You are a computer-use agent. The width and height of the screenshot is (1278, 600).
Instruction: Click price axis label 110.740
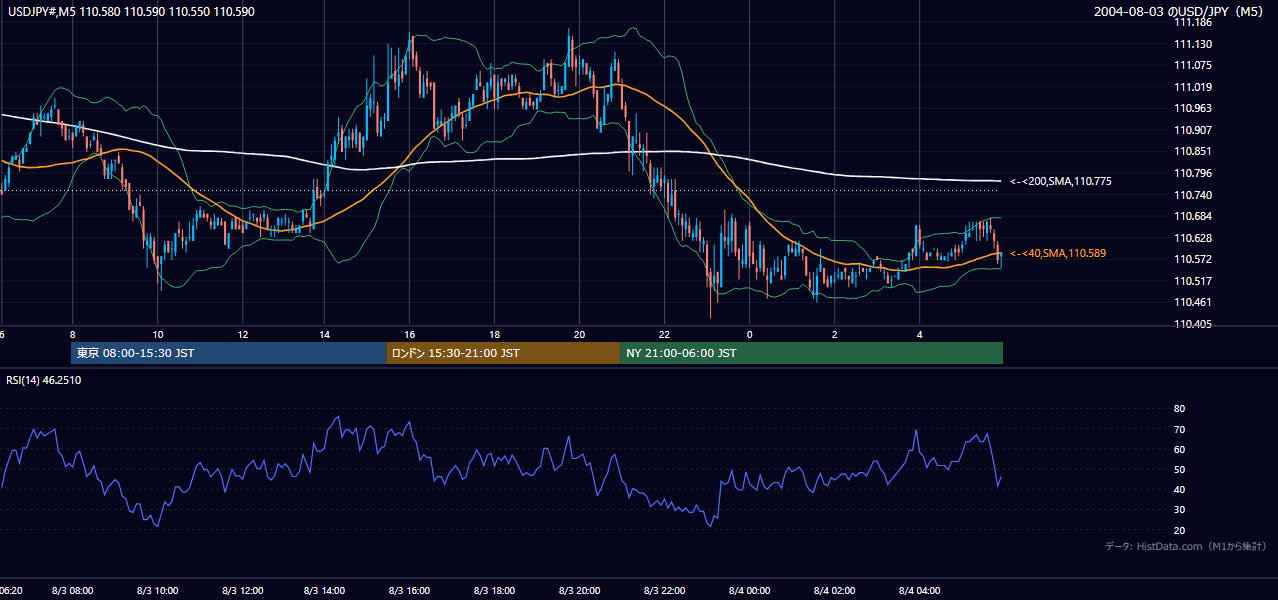tap(1193, 195)
